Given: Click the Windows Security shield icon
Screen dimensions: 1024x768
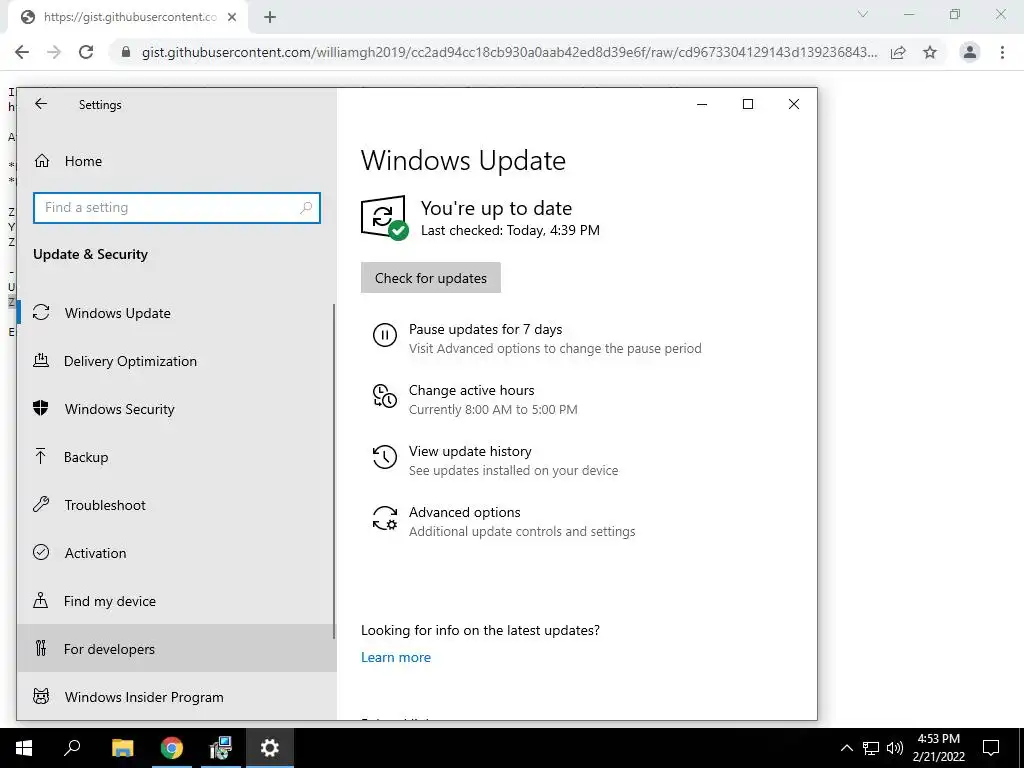Looking at the screenshot, I should tap(41, 408).
